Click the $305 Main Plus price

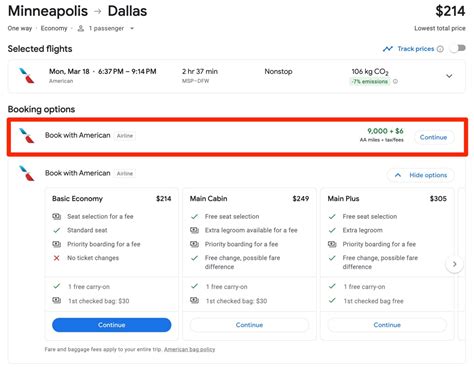[438, 199]
